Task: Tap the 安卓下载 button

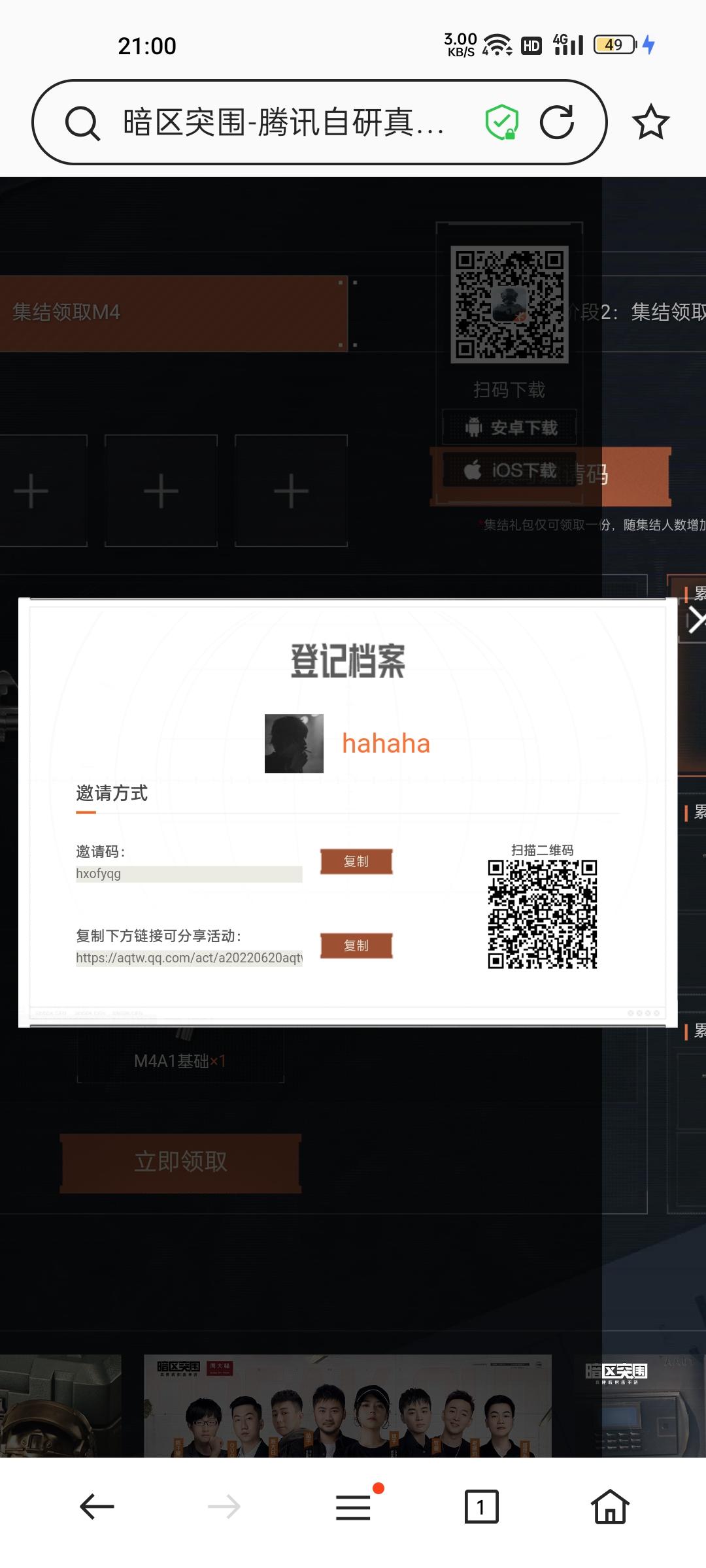Action: [510, 428]
